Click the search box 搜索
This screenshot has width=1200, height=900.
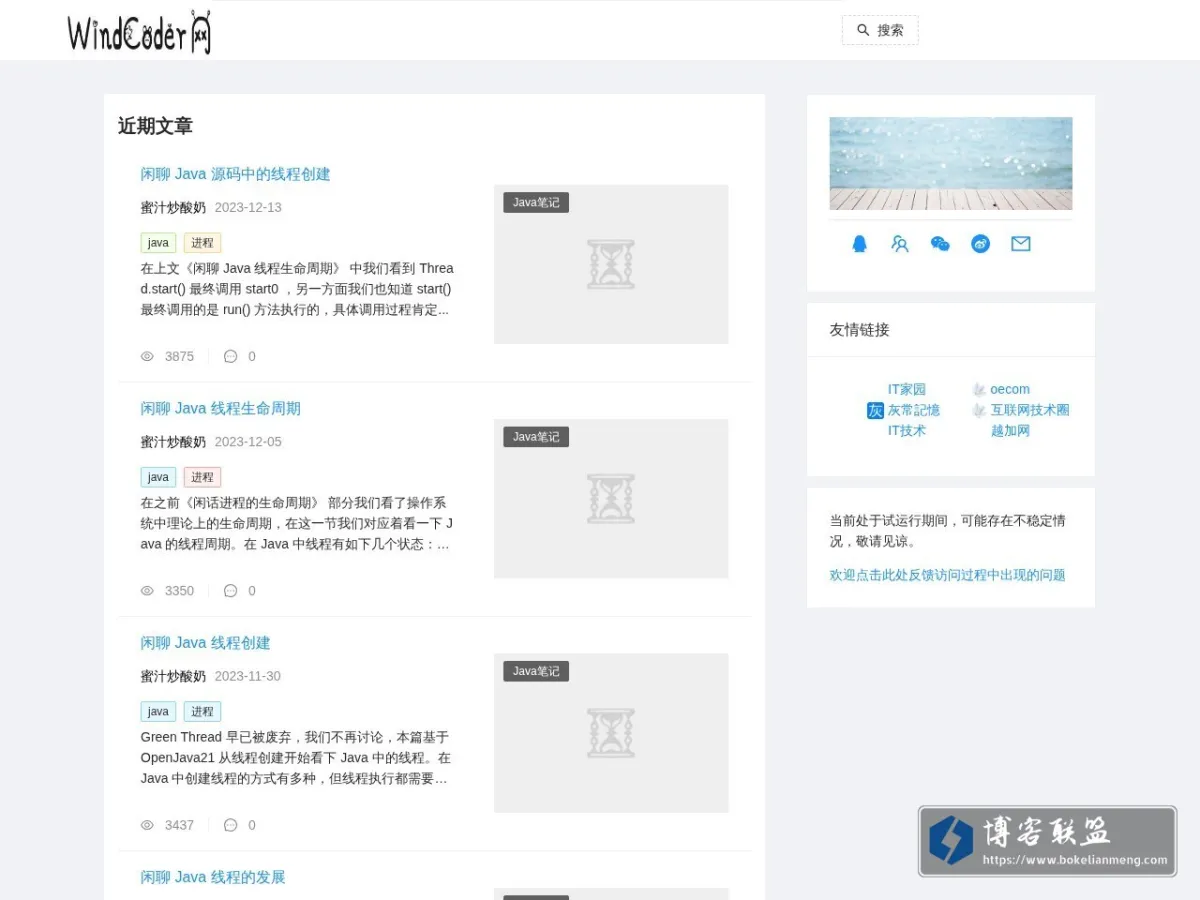click(880, 30)
